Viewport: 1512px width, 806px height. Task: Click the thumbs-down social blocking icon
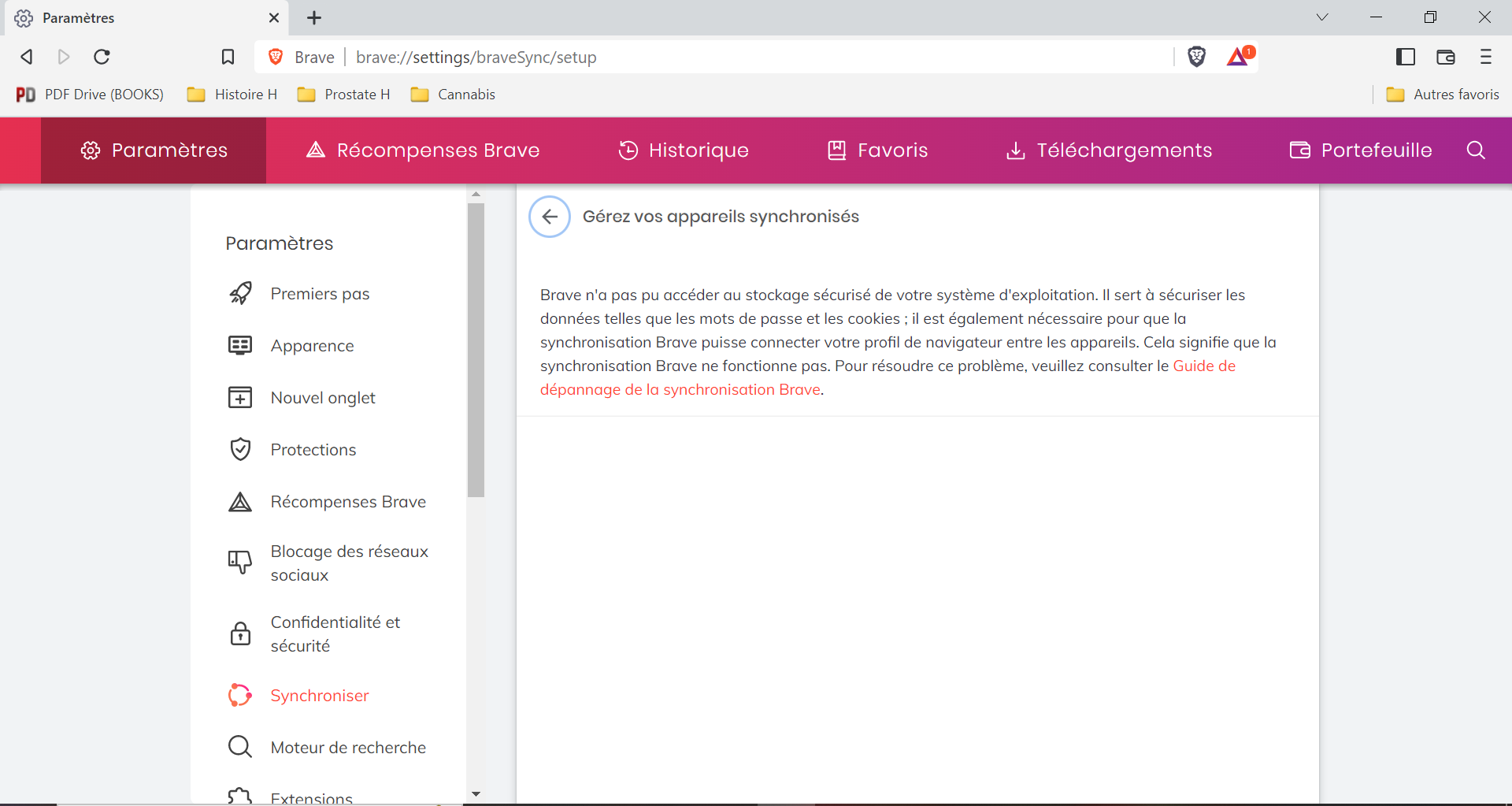[x=240, y=562]
